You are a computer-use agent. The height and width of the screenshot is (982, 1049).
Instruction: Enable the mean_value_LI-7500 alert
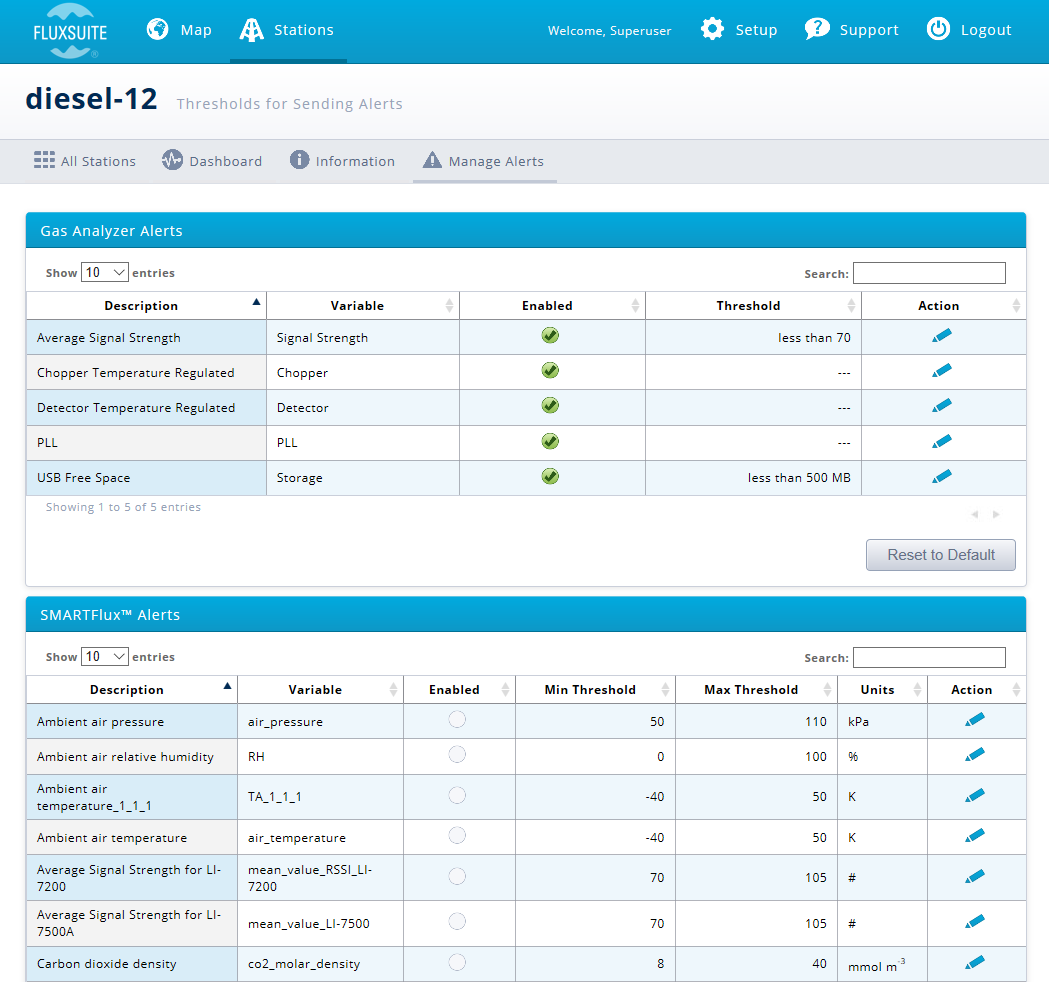point(457,921)
